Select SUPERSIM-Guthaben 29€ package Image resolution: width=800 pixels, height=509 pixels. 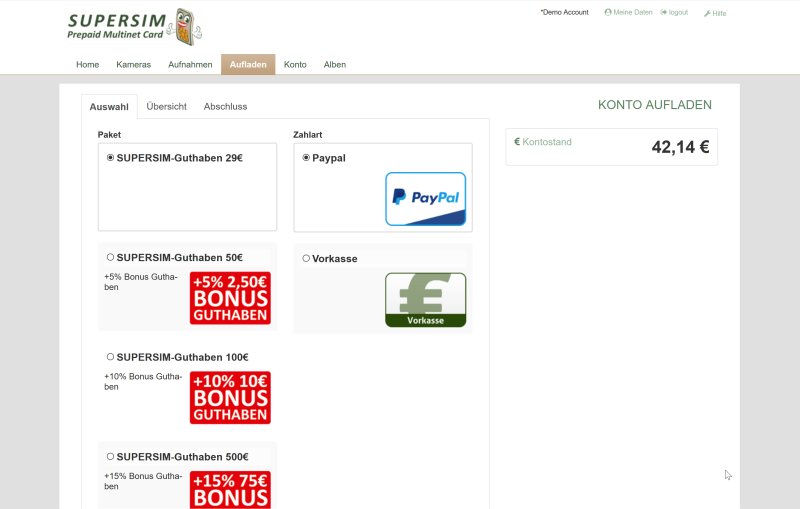coord(110,157)
